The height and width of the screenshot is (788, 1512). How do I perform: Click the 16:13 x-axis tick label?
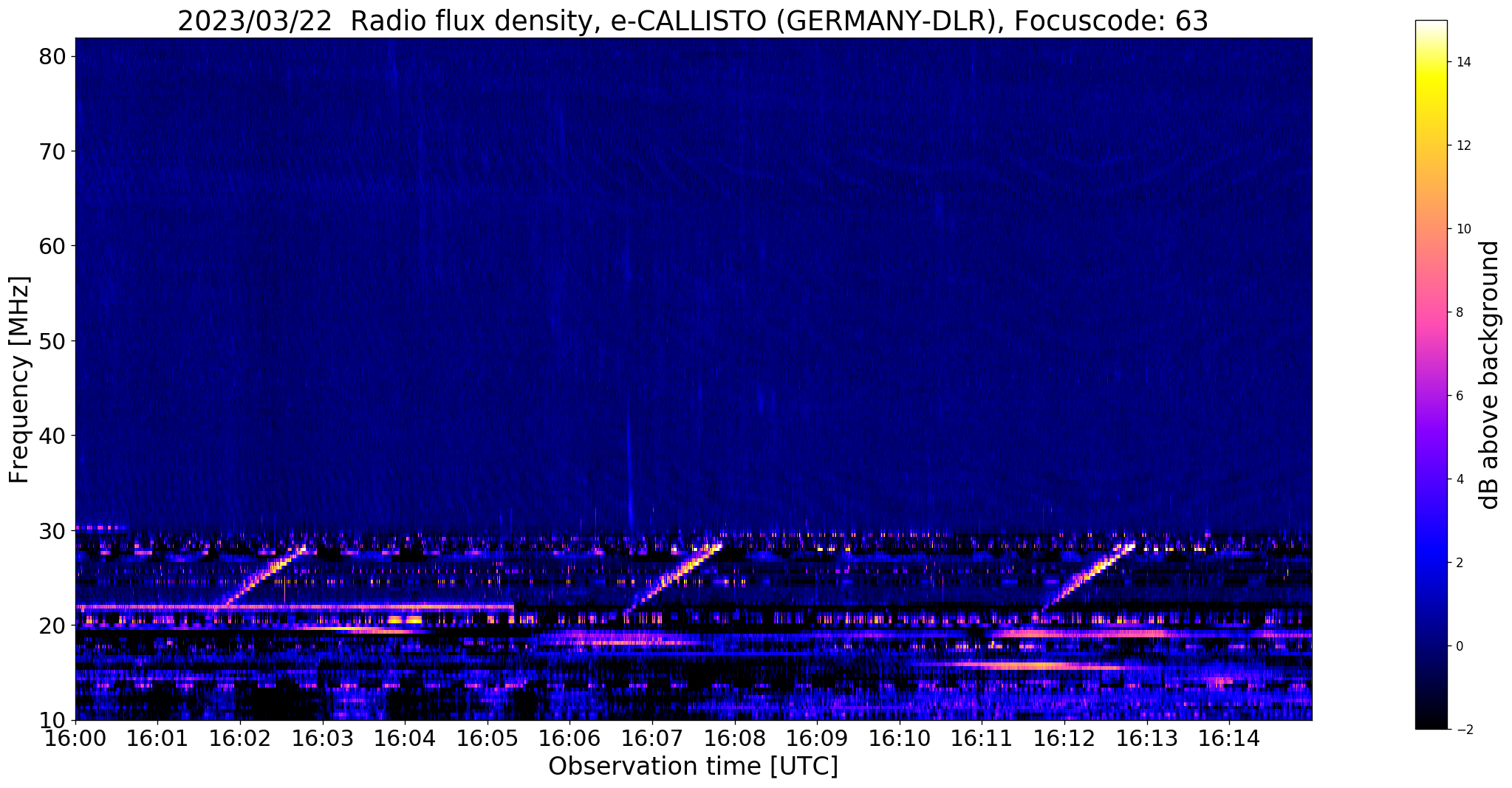click(x=1147, y=739)
